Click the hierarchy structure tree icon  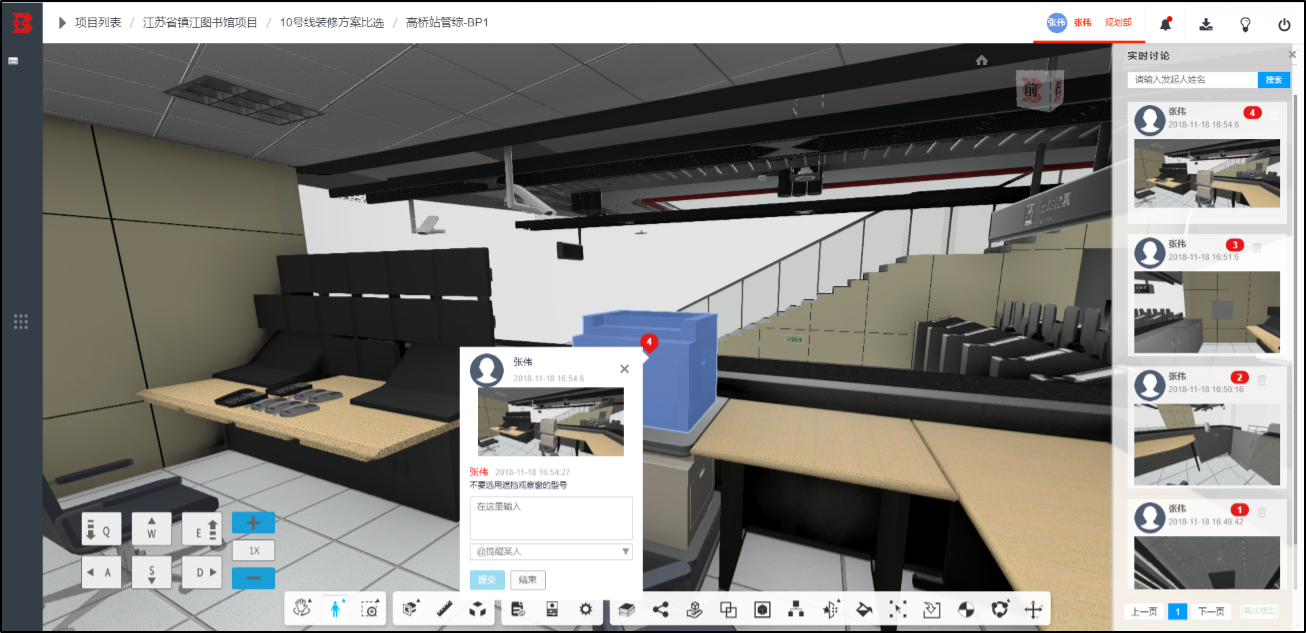click(x=796, y=608)
